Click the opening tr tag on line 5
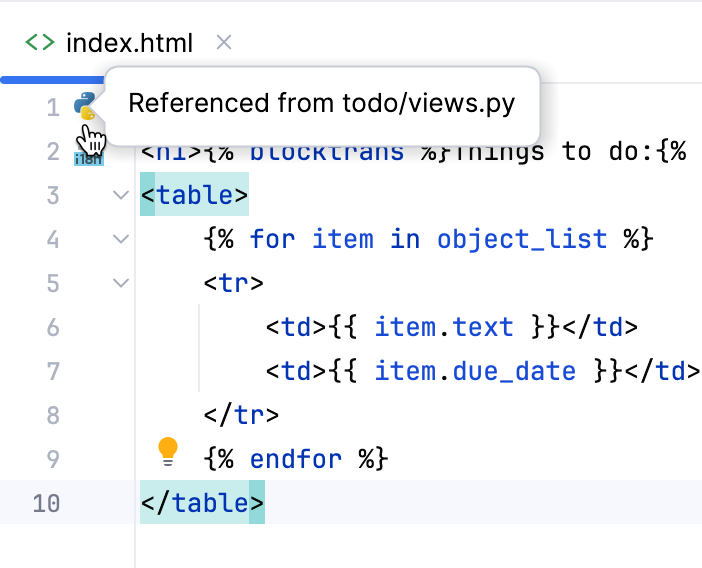Screen dimensions: 702x568 [x=233, y=283]
